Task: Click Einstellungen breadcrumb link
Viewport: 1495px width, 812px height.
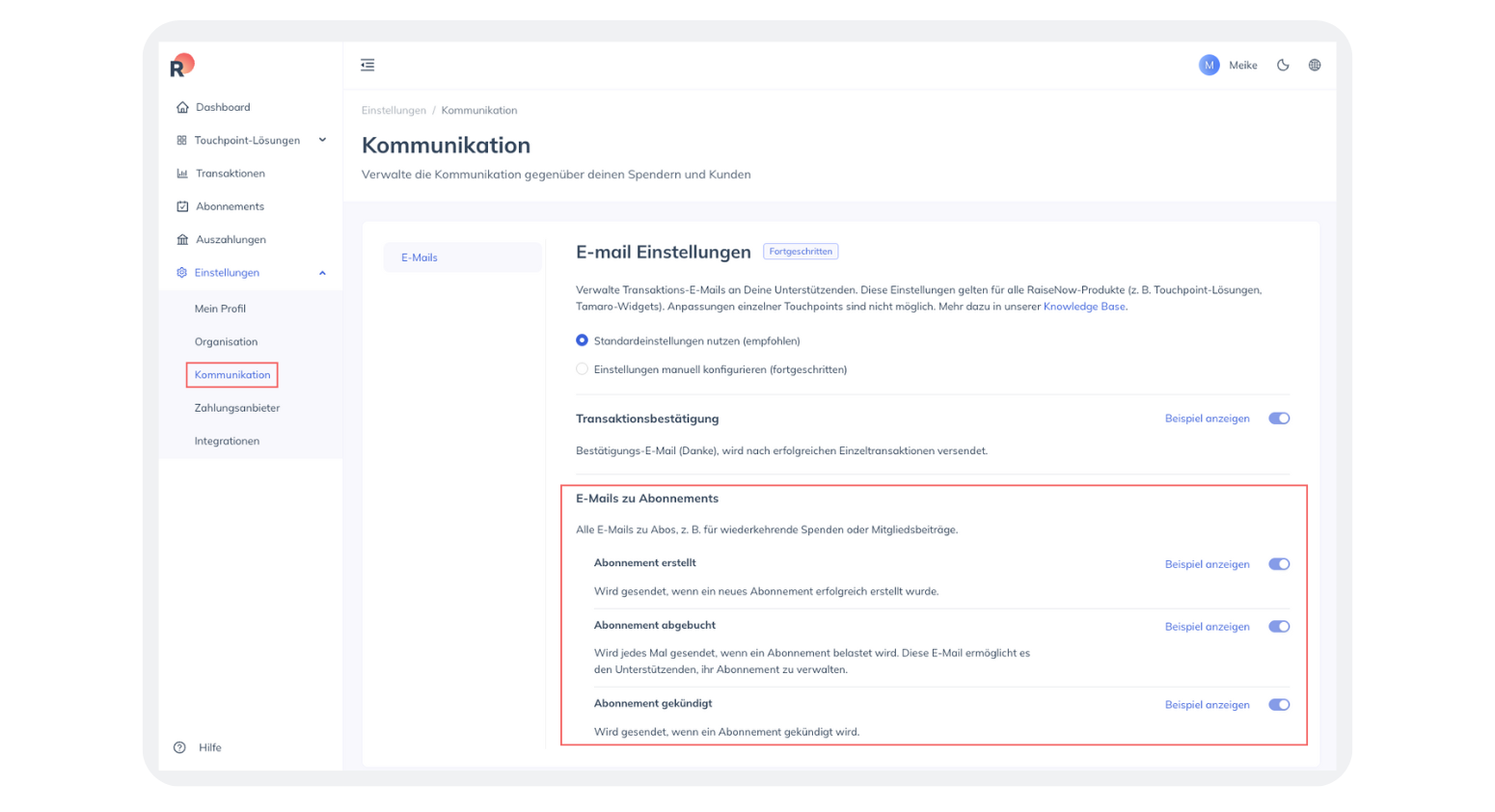Action: [x=394, y=110]
